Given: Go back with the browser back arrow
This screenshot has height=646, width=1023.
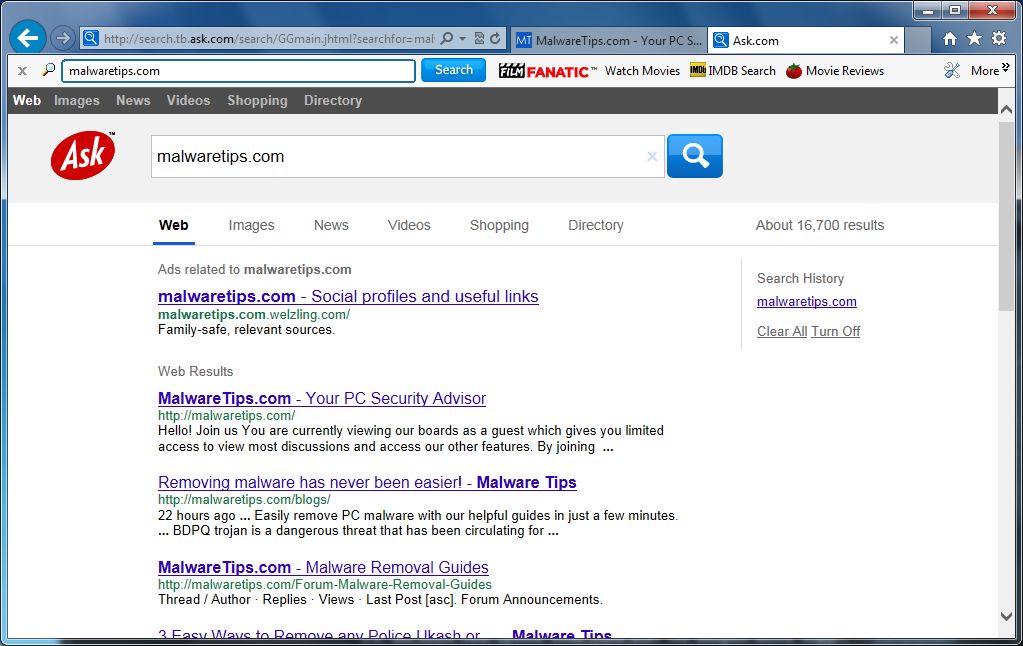Looking at the screenshot, I should [27, 38].
